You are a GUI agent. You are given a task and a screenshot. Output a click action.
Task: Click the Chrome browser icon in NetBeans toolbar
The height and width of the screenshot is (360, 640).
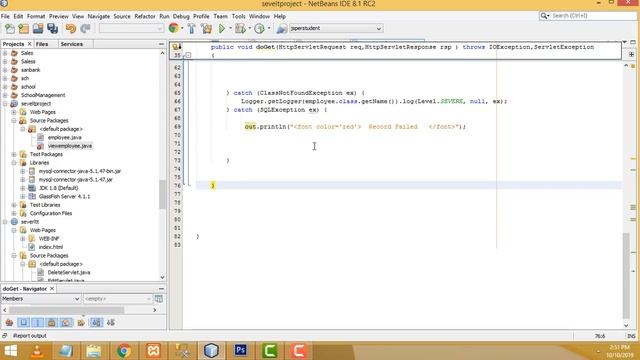click(173, 28)
